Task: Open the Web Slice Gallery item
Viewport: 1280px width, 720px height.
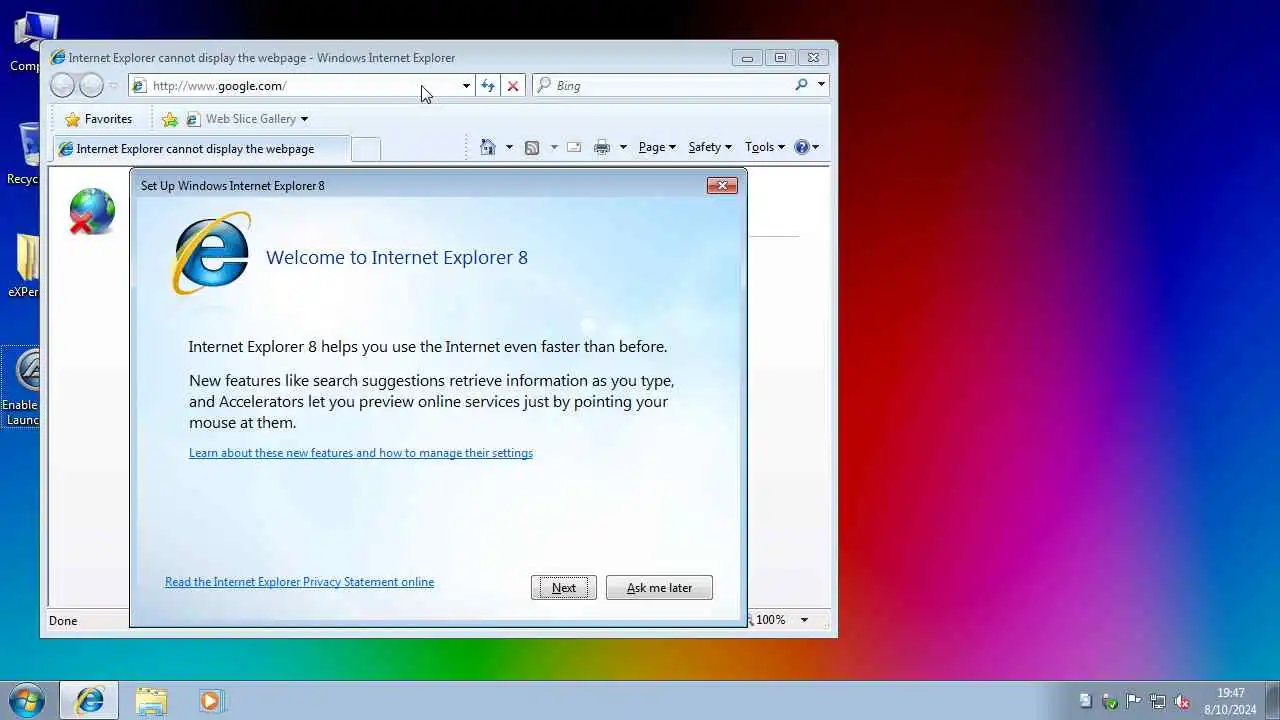Action: (x=247, y=119)
